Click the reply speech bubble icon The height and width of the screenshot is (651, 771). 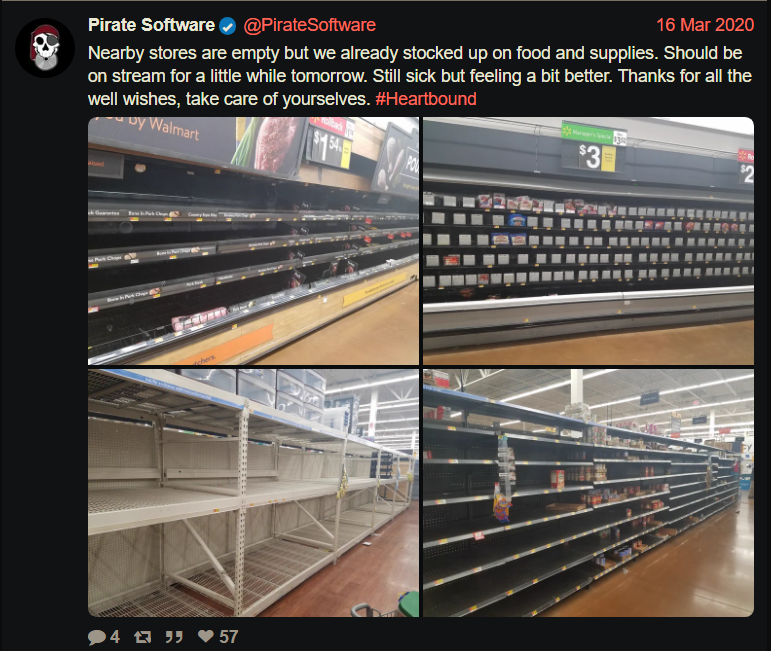click(x=97, y=637)
